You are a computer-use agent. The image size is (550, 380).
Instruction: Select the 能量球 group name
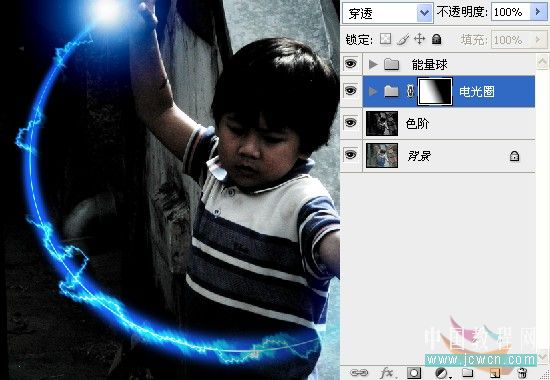[429, 65]
